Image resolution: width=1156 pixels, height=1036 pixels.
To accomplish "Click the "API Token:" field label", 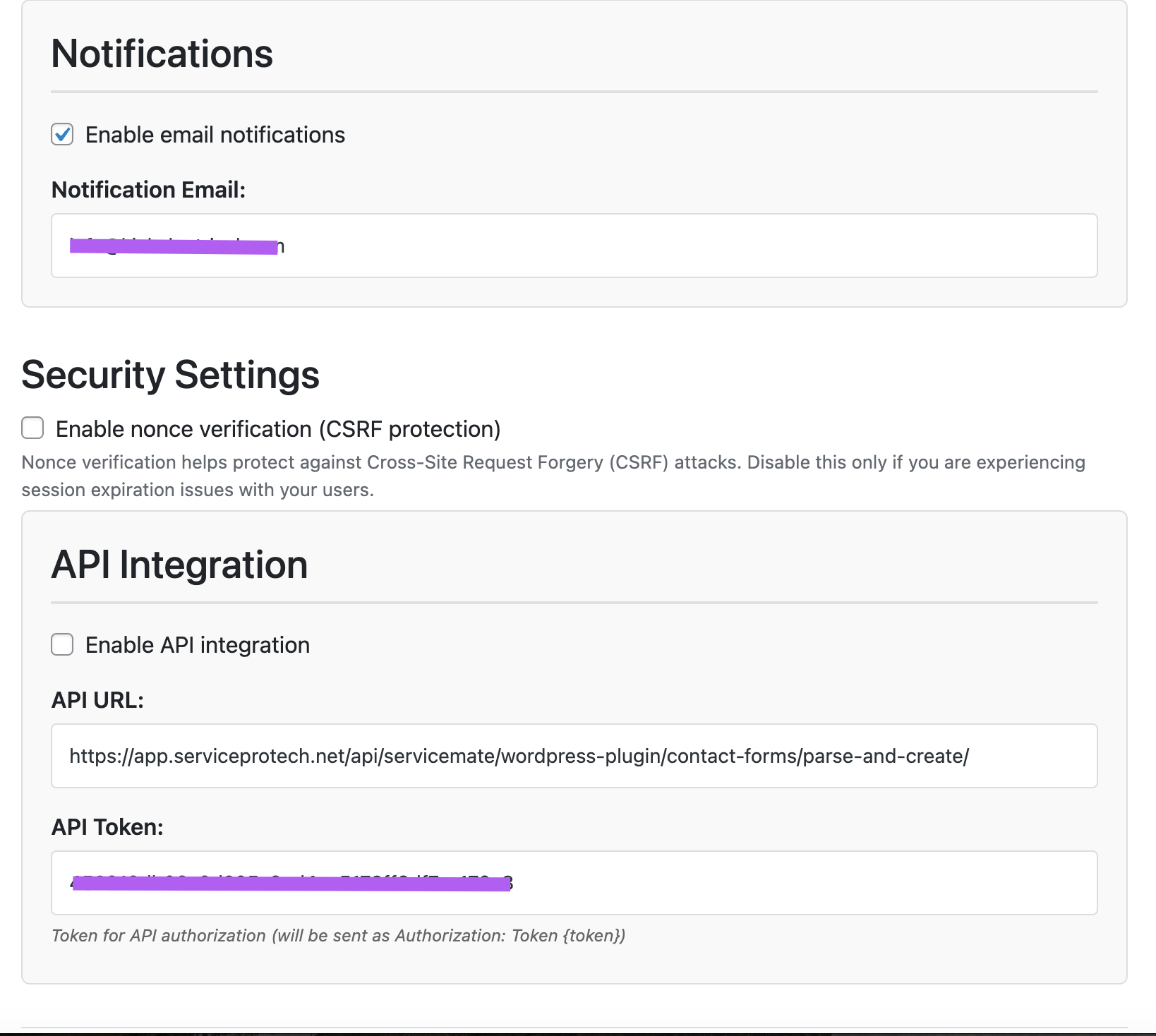I will (107, 827).
